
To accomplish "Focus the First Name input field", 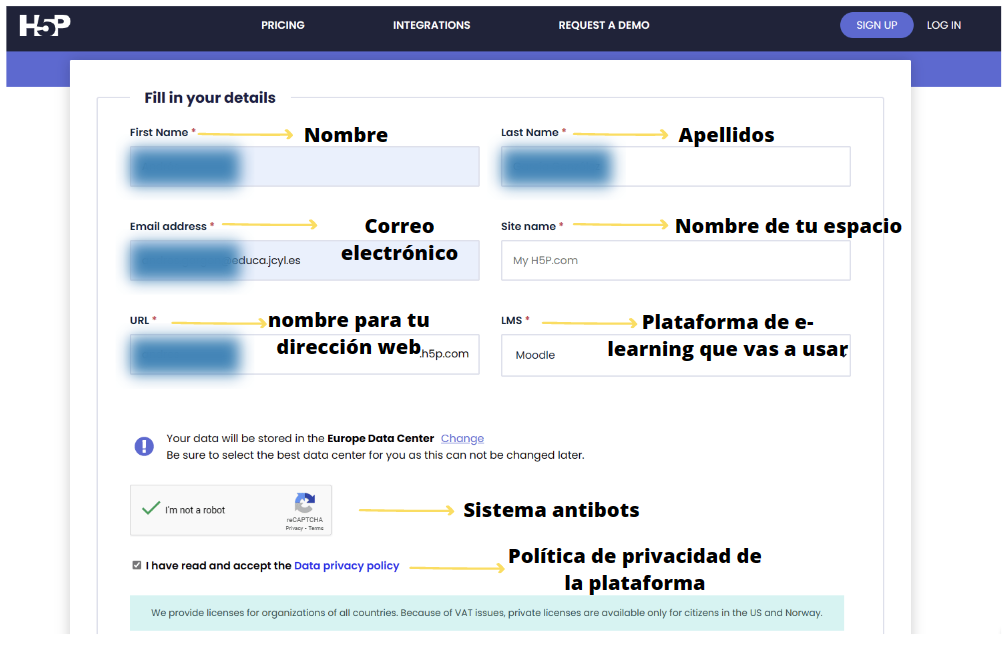I will point(304,166).
